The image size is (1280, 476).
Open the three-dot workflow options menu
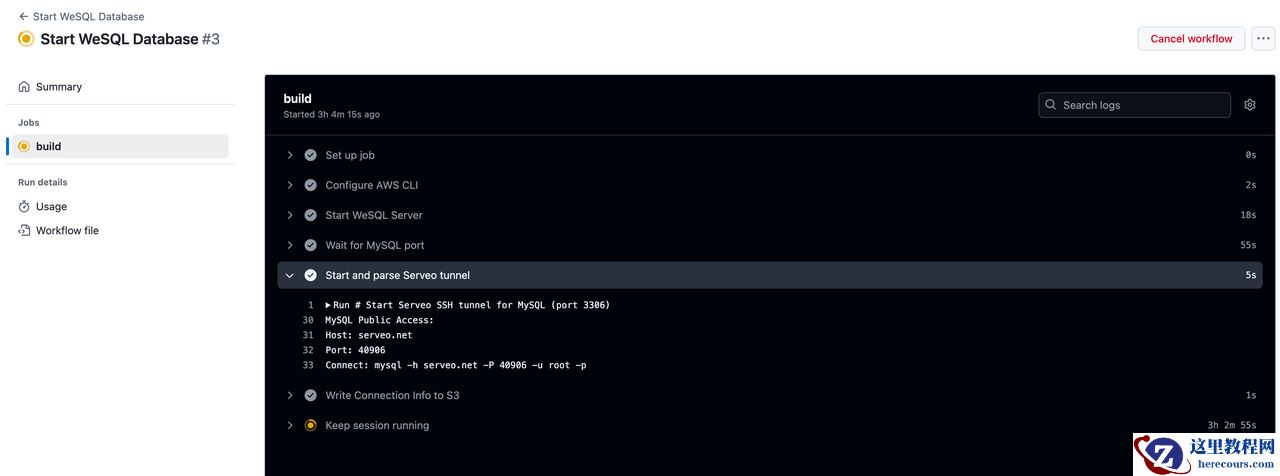[1263, 39]
